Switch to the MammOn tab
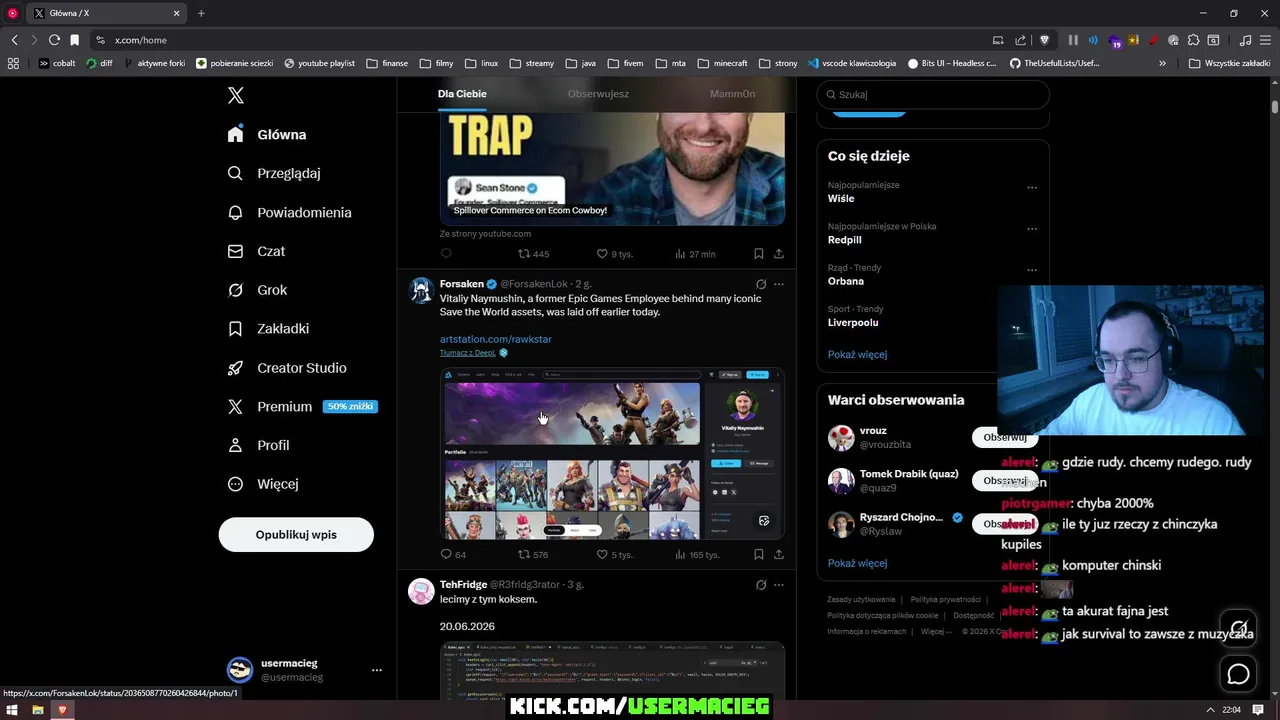Image resolution: width=1280 pixels, height=720 pixels. pos(732,94)
